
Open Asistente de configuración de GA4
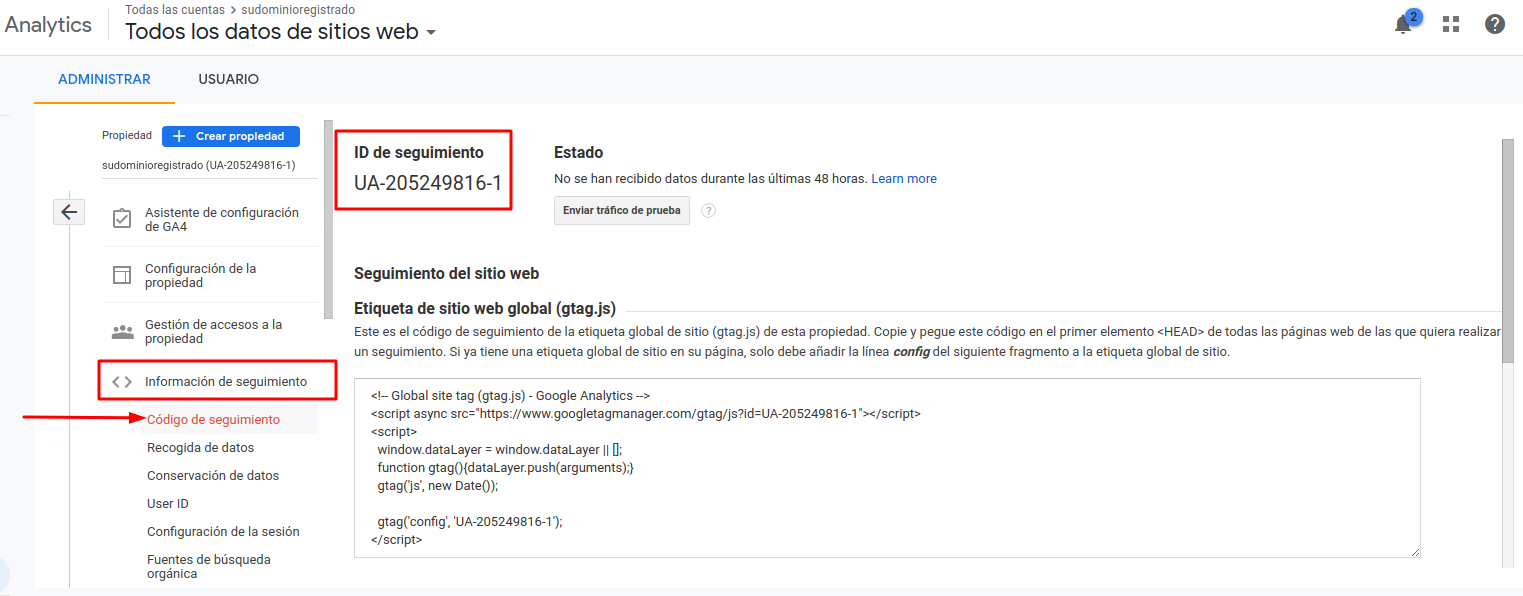coord(210,219)
